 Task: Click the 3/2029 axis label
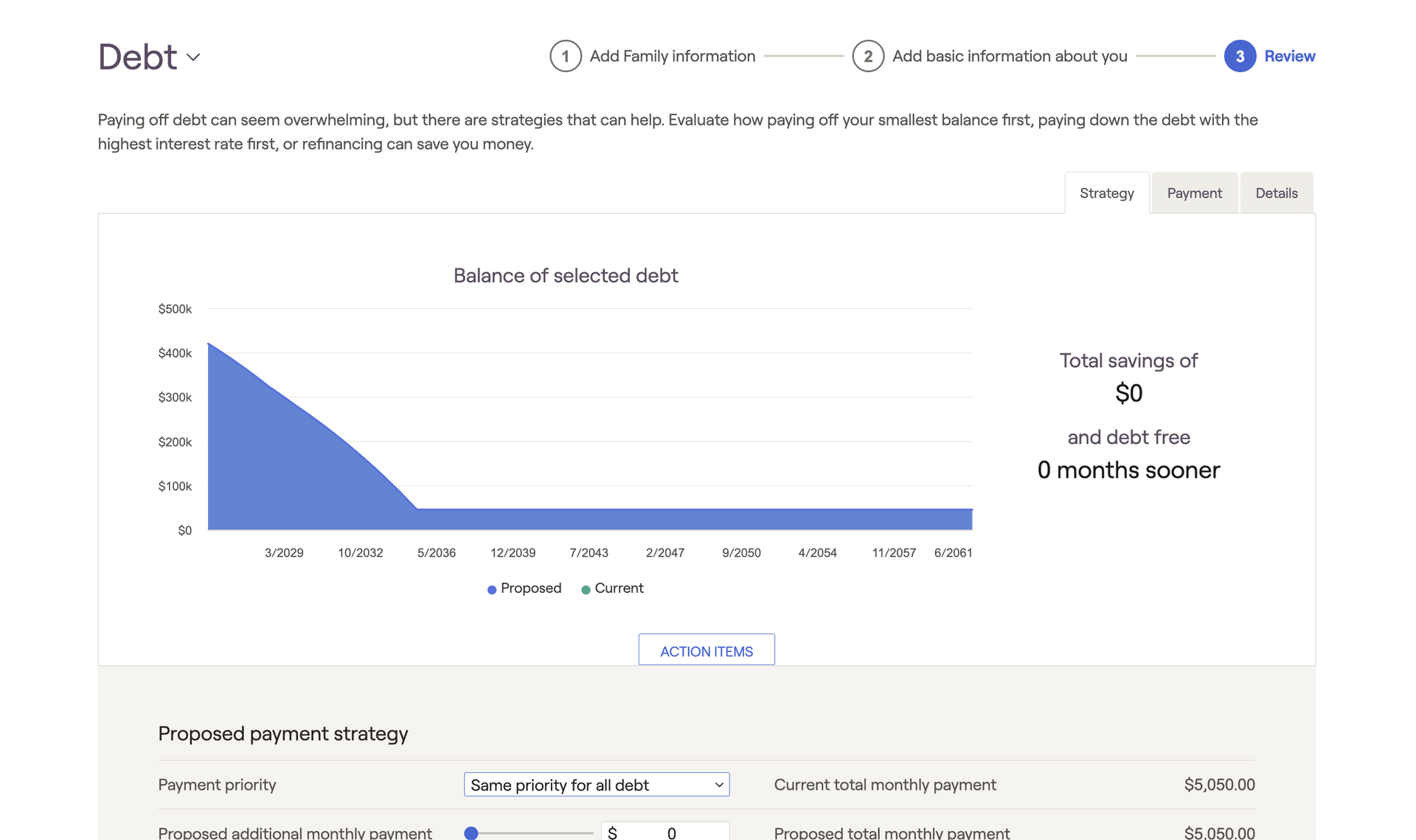284,553
